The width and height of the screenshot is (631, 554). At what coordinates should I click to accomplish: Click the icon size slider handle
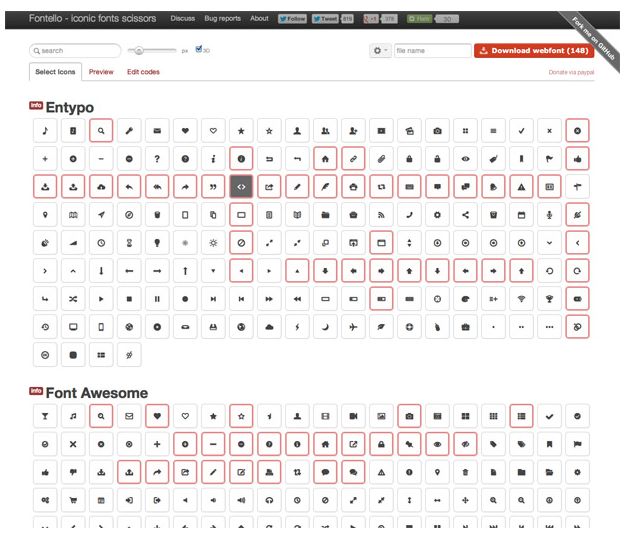139,51
